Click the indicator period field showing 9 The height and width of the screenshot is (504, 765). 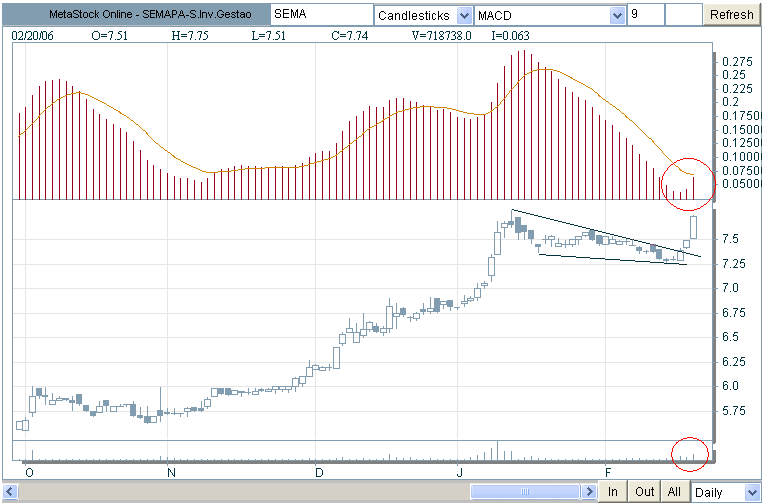click(x=645, y=16)
